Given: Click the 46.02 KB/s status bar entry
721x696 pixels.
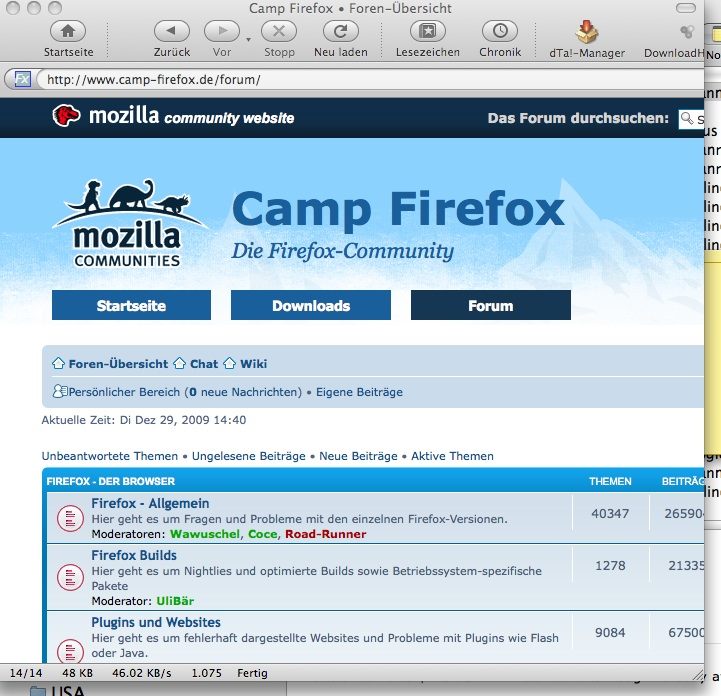Looking at the screenshot, I should (x=142, y=673).
